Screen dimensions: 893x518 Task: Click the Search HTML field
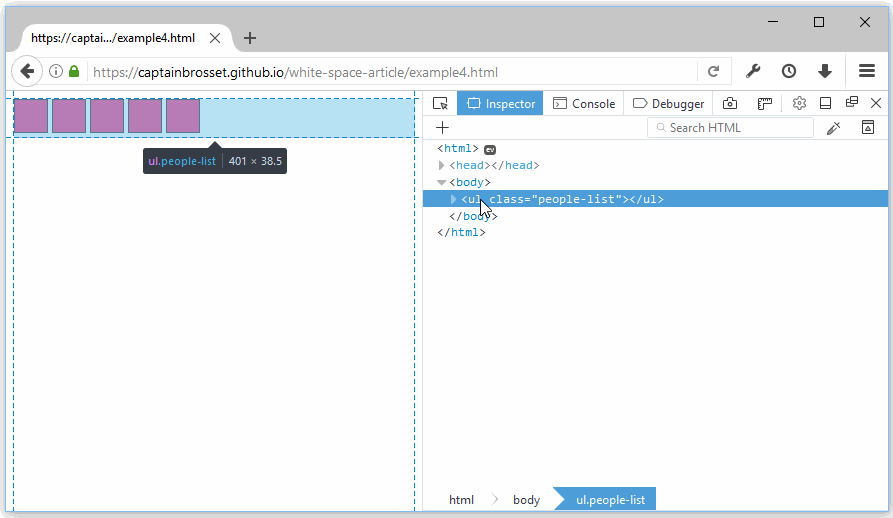[x=737, y=128]
